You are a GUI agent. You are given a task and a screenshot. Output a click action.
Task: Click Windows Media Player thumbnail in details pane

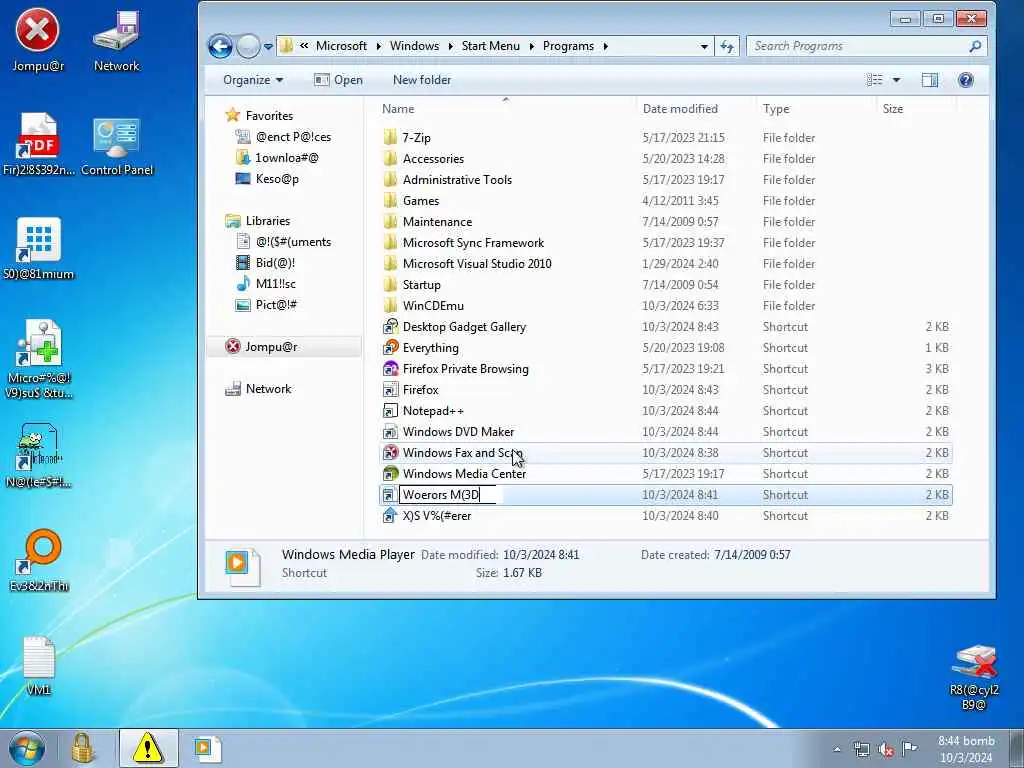[243, 566]
